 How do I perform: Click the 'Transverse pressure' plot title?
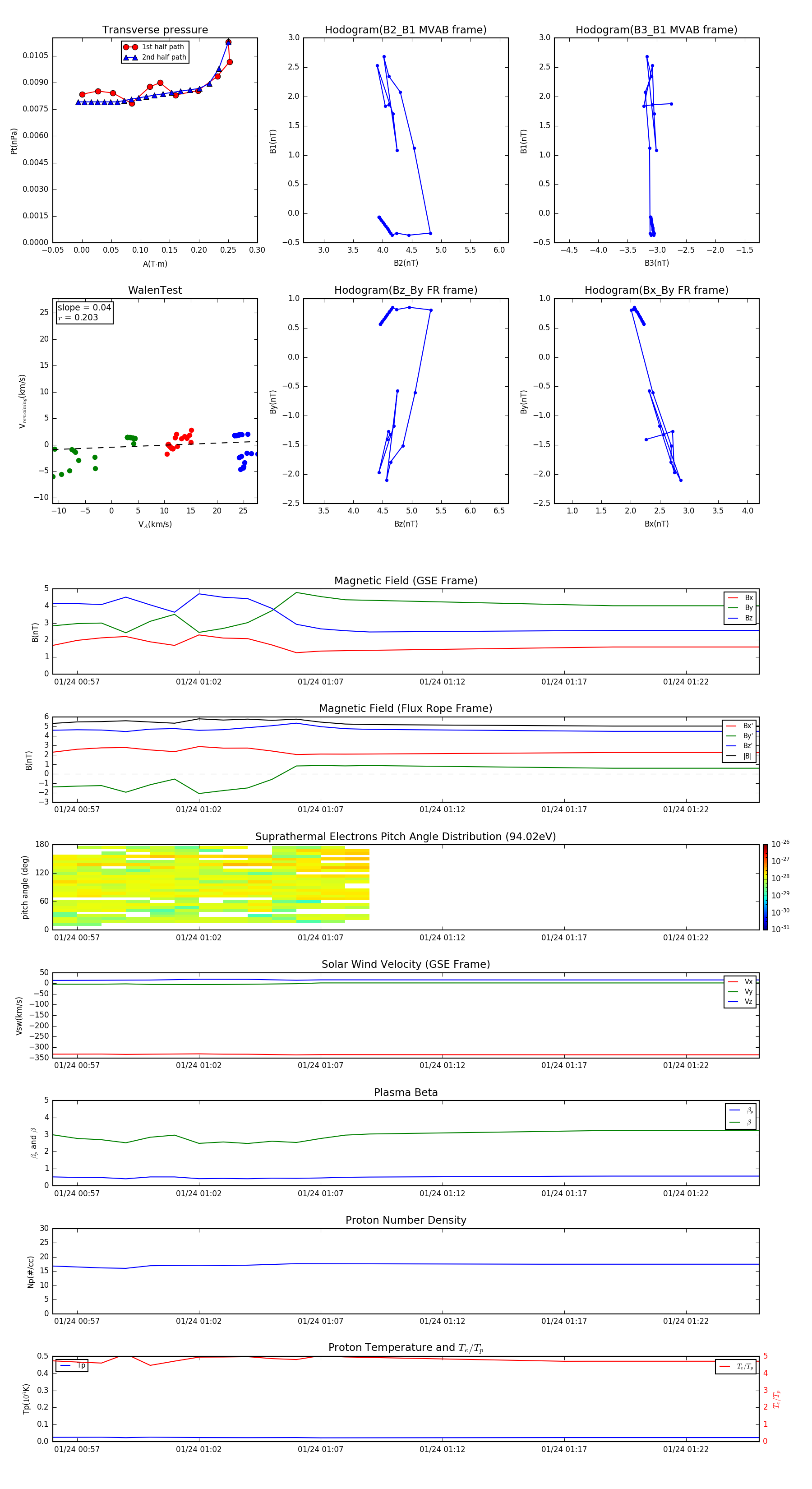pos(155,30)
